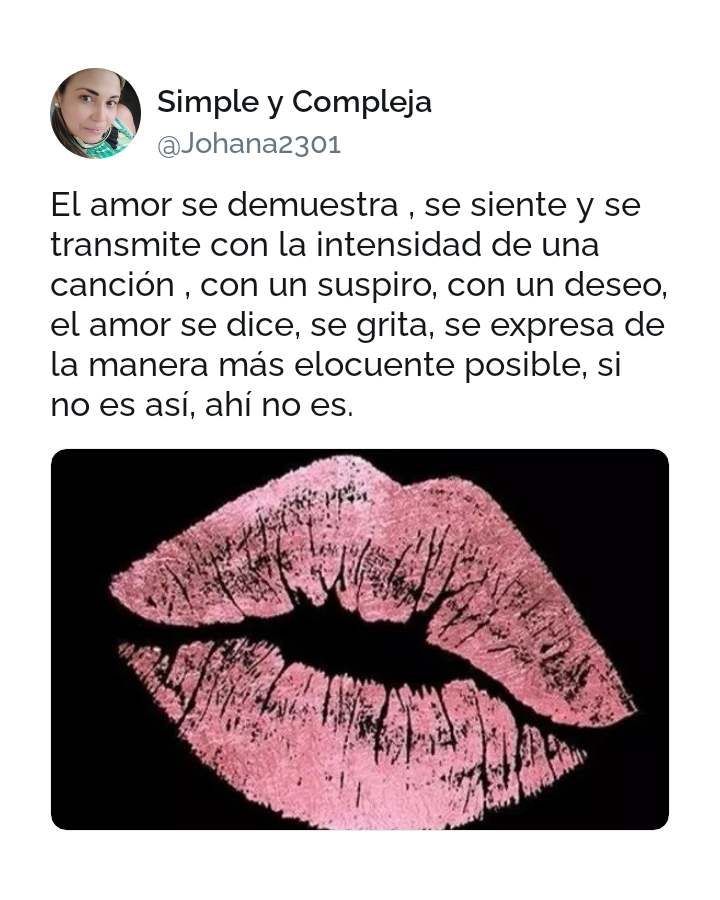
Task: Select the word posible in the tweet
Action: (x=522, y=366)
